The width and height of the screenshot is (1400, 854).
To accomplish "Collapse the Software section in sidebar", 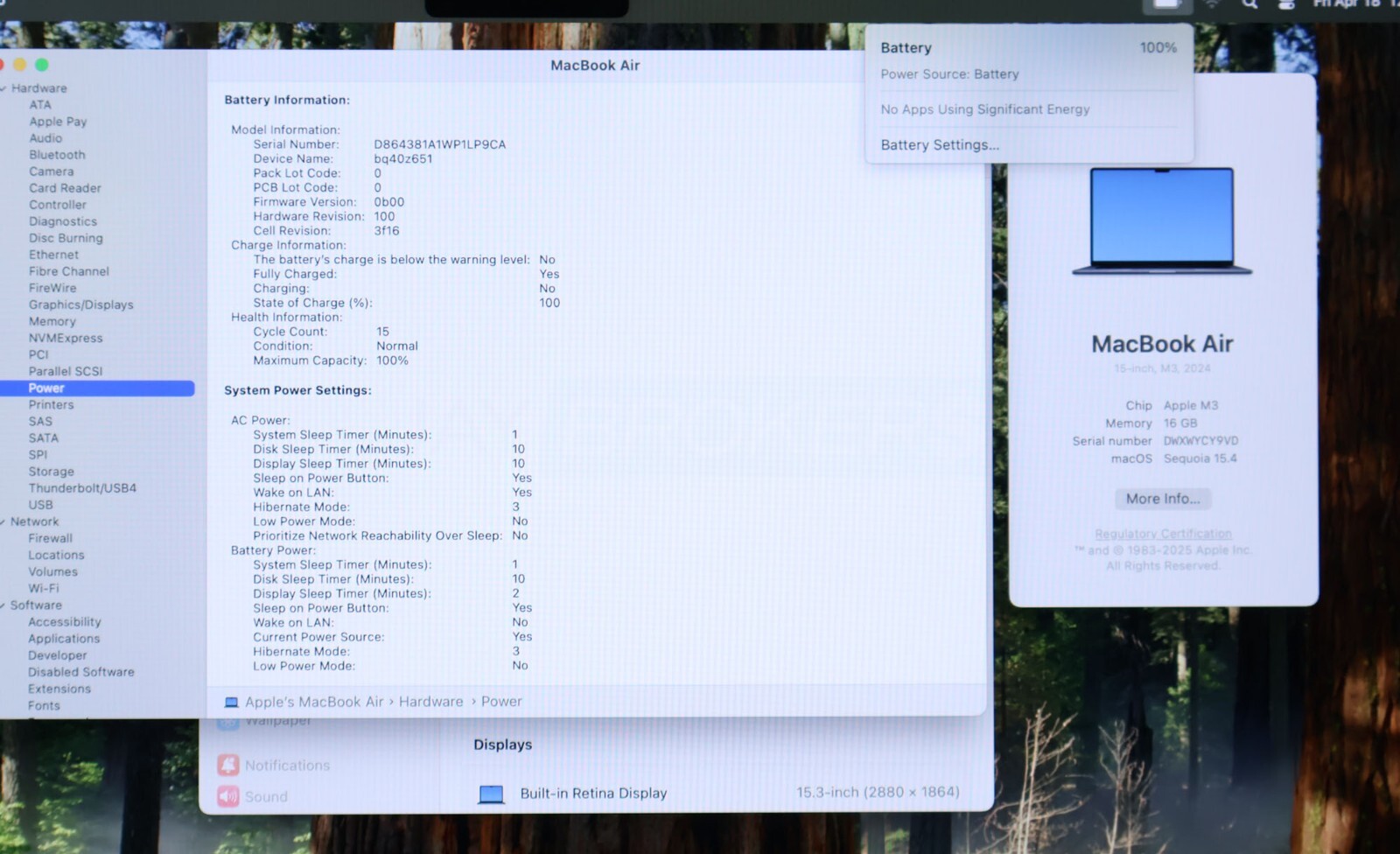I will [x=3, y=605].
